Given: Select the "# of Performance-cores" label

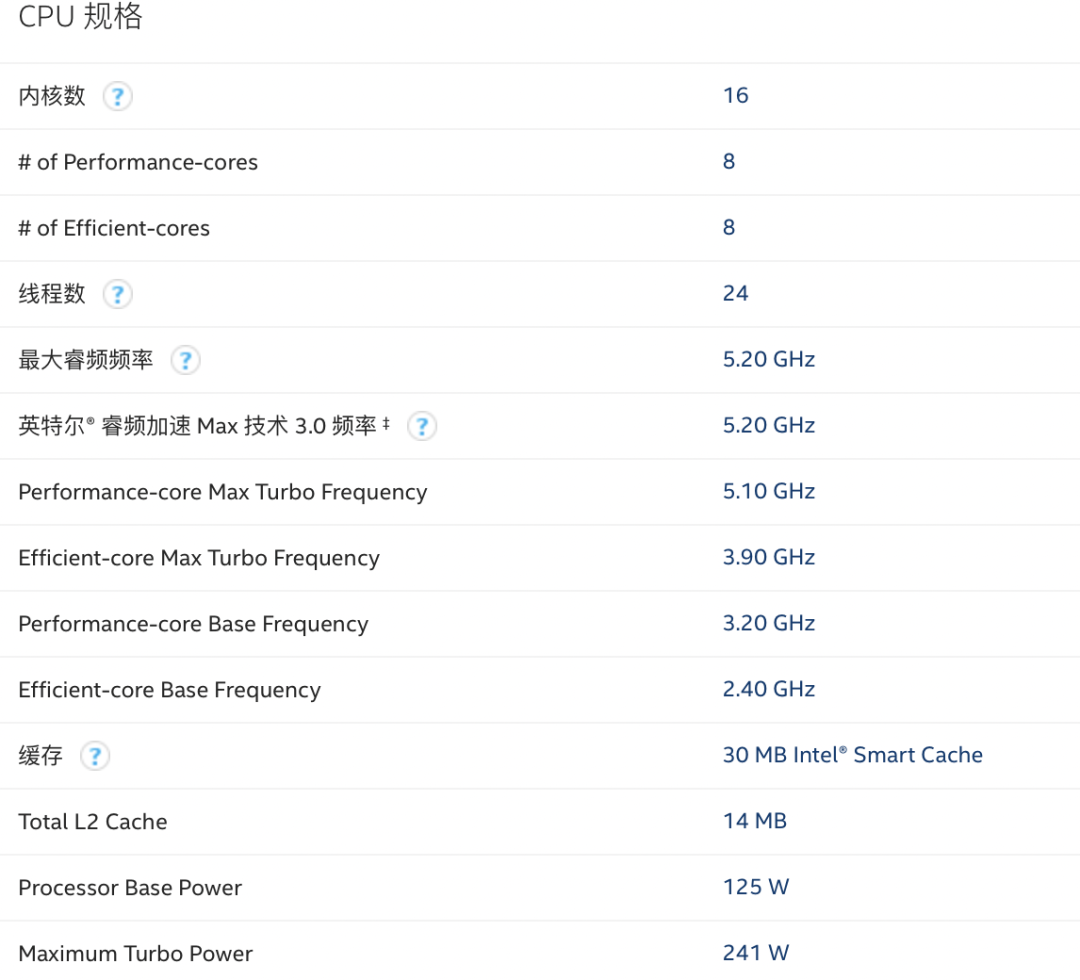Looking at the screenshot, I should point(138,162).
